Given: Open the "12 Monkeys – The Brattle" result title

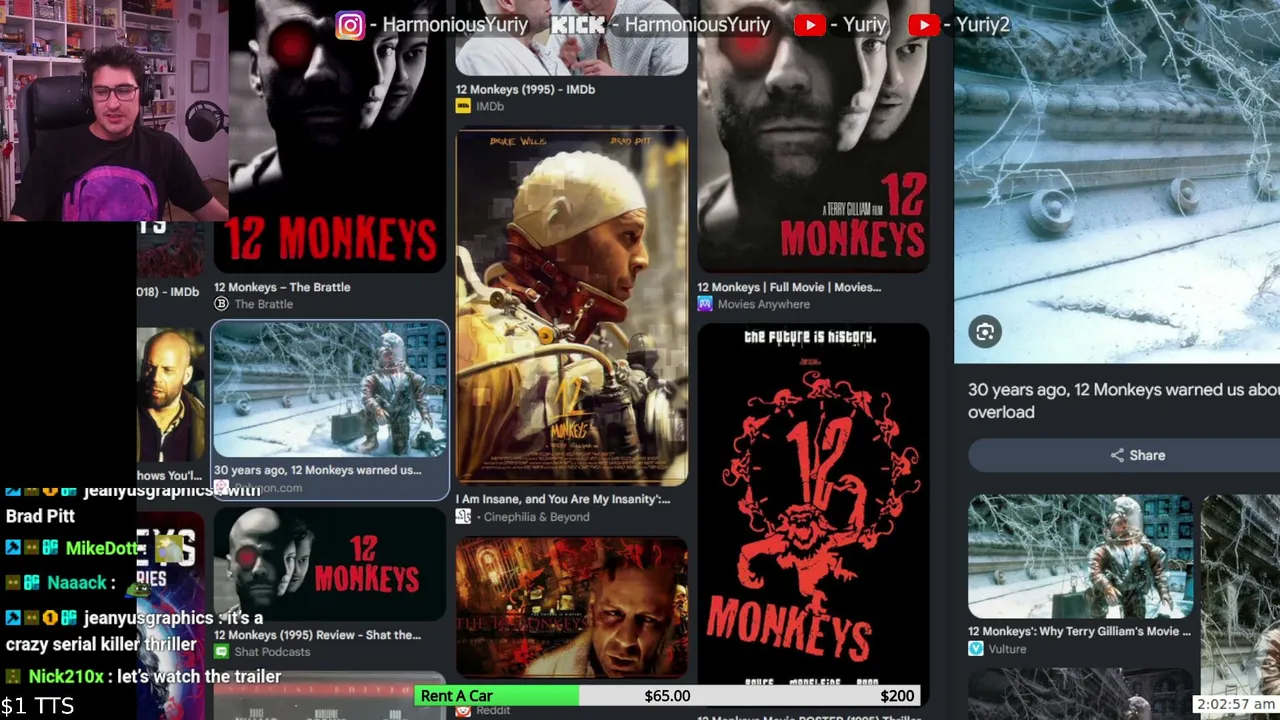Looking at the screenshot, I should click(282, 287).
